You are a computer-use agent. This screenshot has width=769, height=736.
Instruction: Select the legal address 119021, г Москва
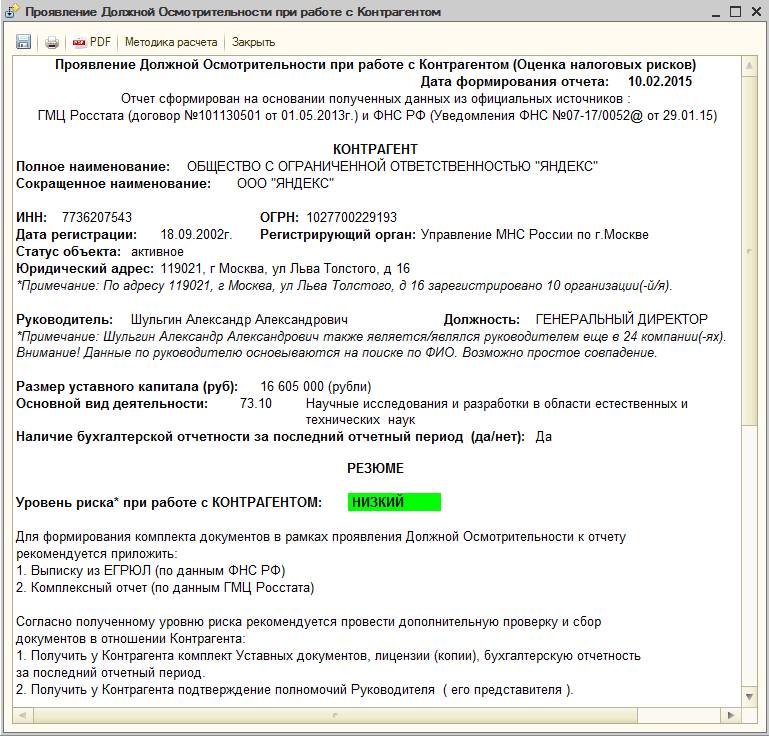coord(285,269)
